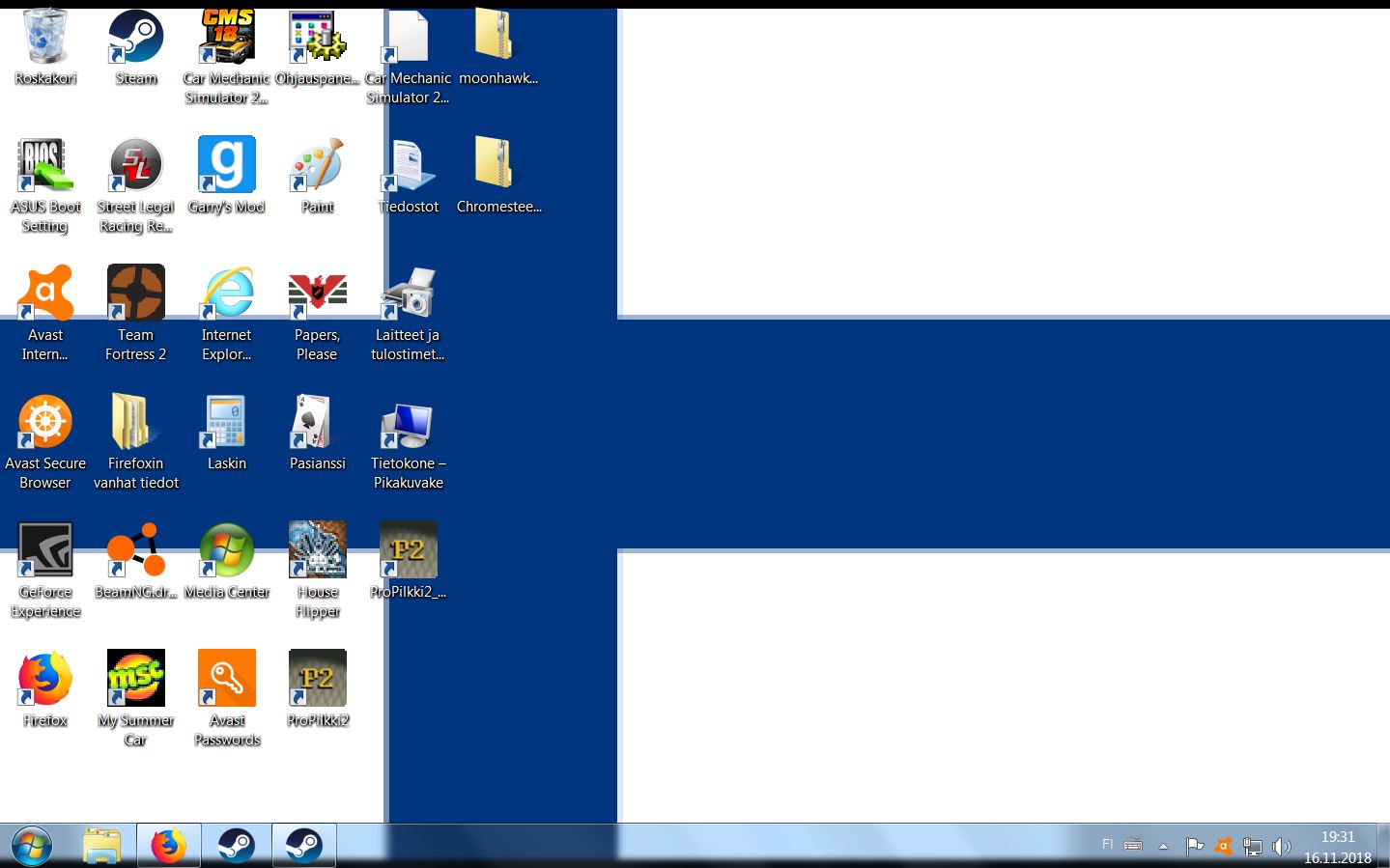Select the Ohjauspaneeli control panel shortcut
The width and height of the screenshot is (1390, 868).
pos(318,48)
